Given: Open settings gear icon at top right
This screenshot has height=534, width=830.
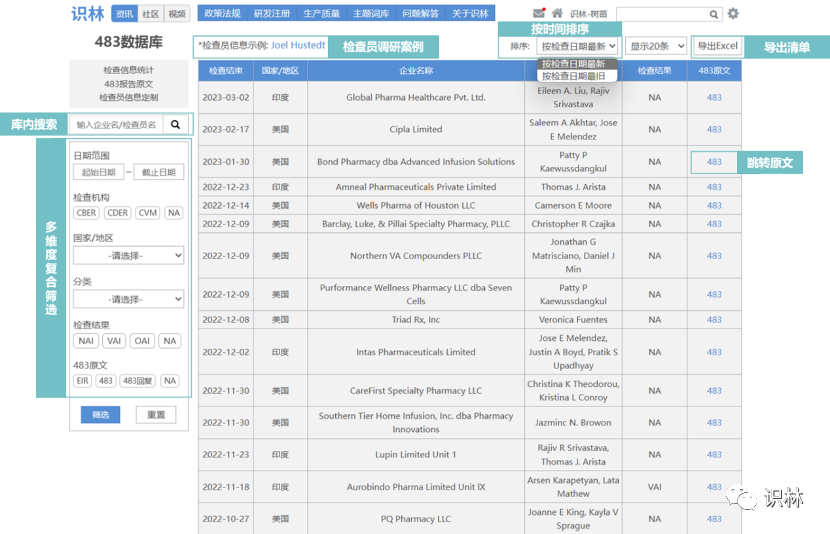Looking at the screenshot, I should click(x=733, y=14).
